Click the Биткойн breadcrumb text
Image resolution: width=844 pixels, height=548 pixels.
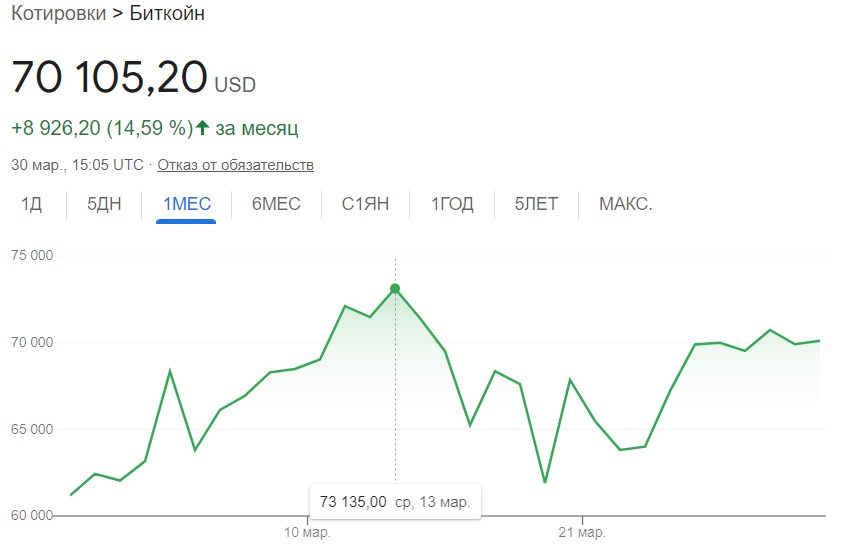coord(167,13)
